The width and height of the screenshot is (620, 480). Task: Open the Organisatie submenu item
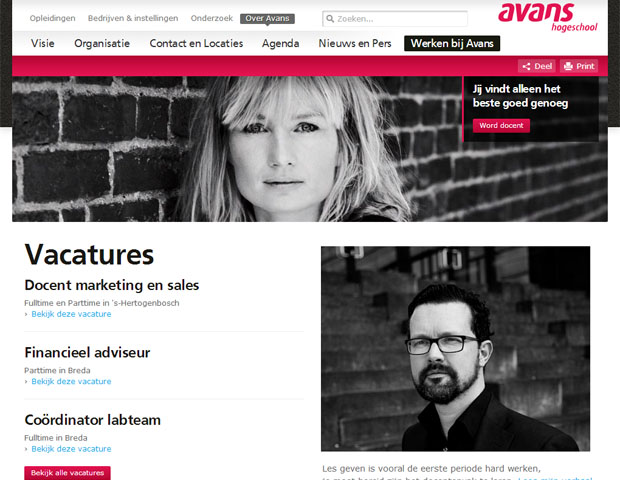(x=102, y=43)
